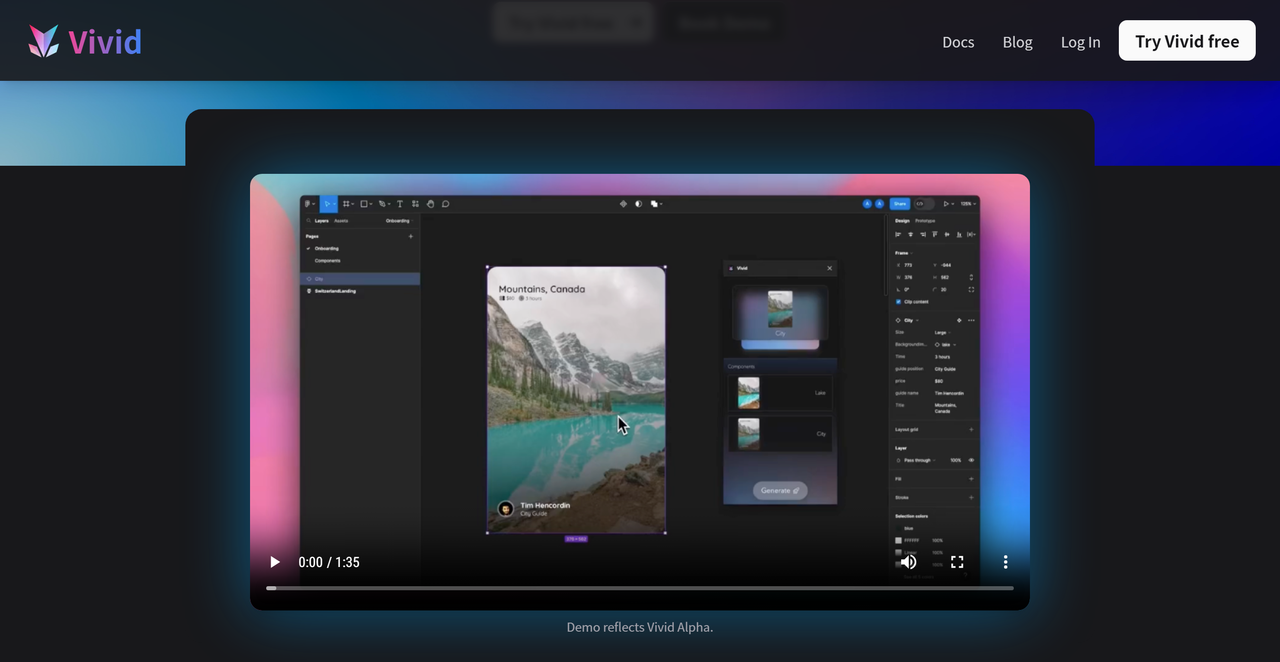The height and width of the screenshot is (662, 1280).
Task: Open the Resources tool in the demo toolbar
Action: coord(415,203)
